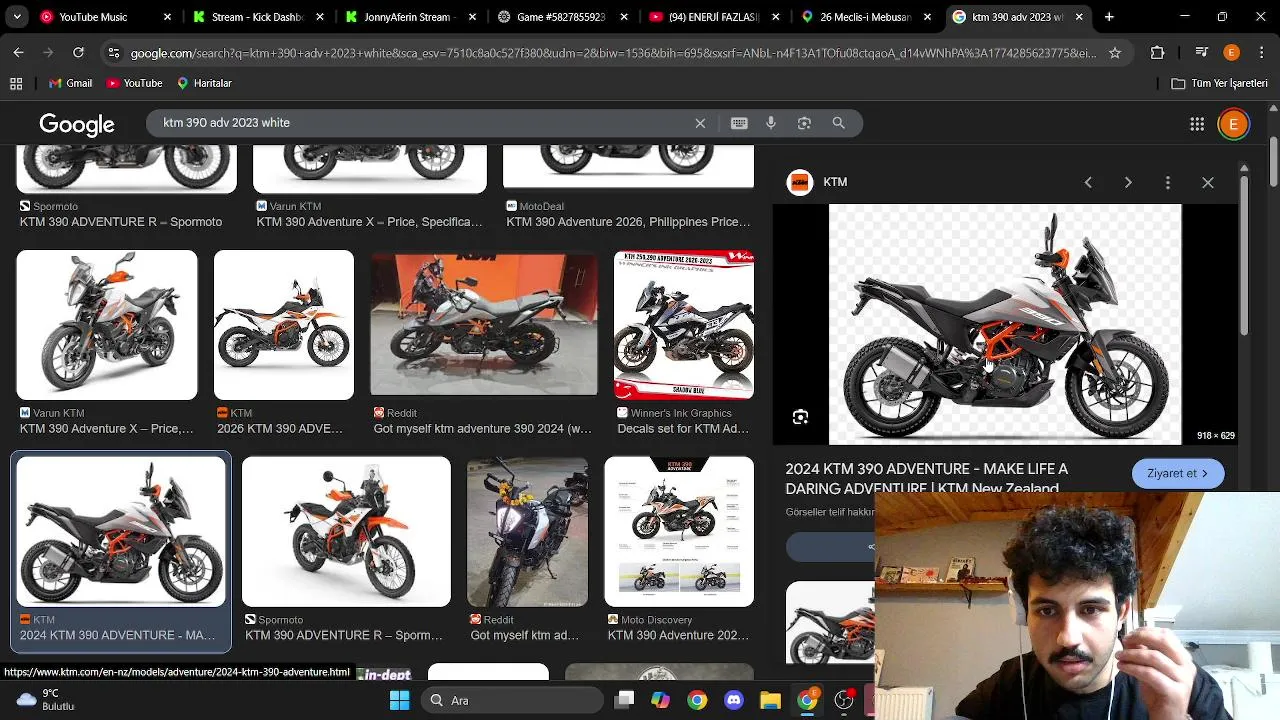Show next image in preview panel
This screenshot has height=720, width=1280.
coord(1128,183)
